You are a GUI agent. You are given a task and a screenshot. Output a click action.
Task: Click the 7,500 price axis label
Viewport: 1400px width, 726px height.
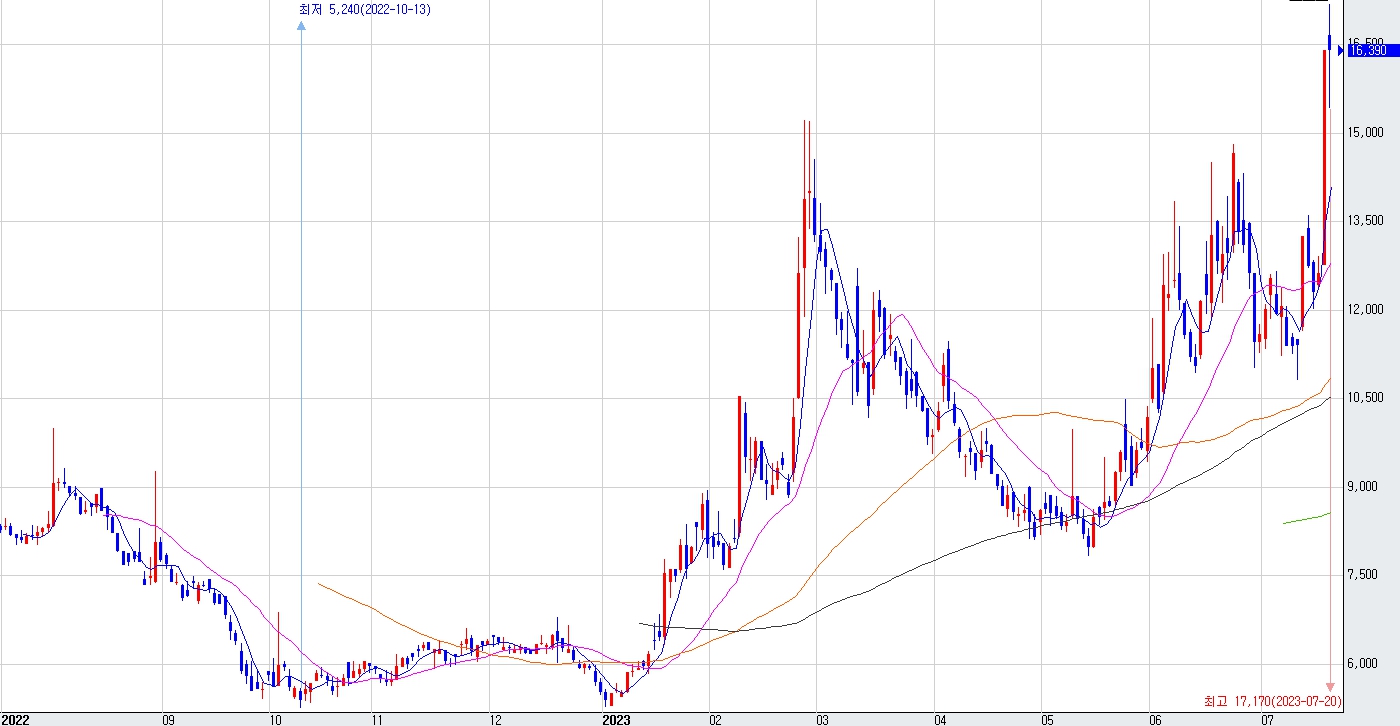point(1365,575)
